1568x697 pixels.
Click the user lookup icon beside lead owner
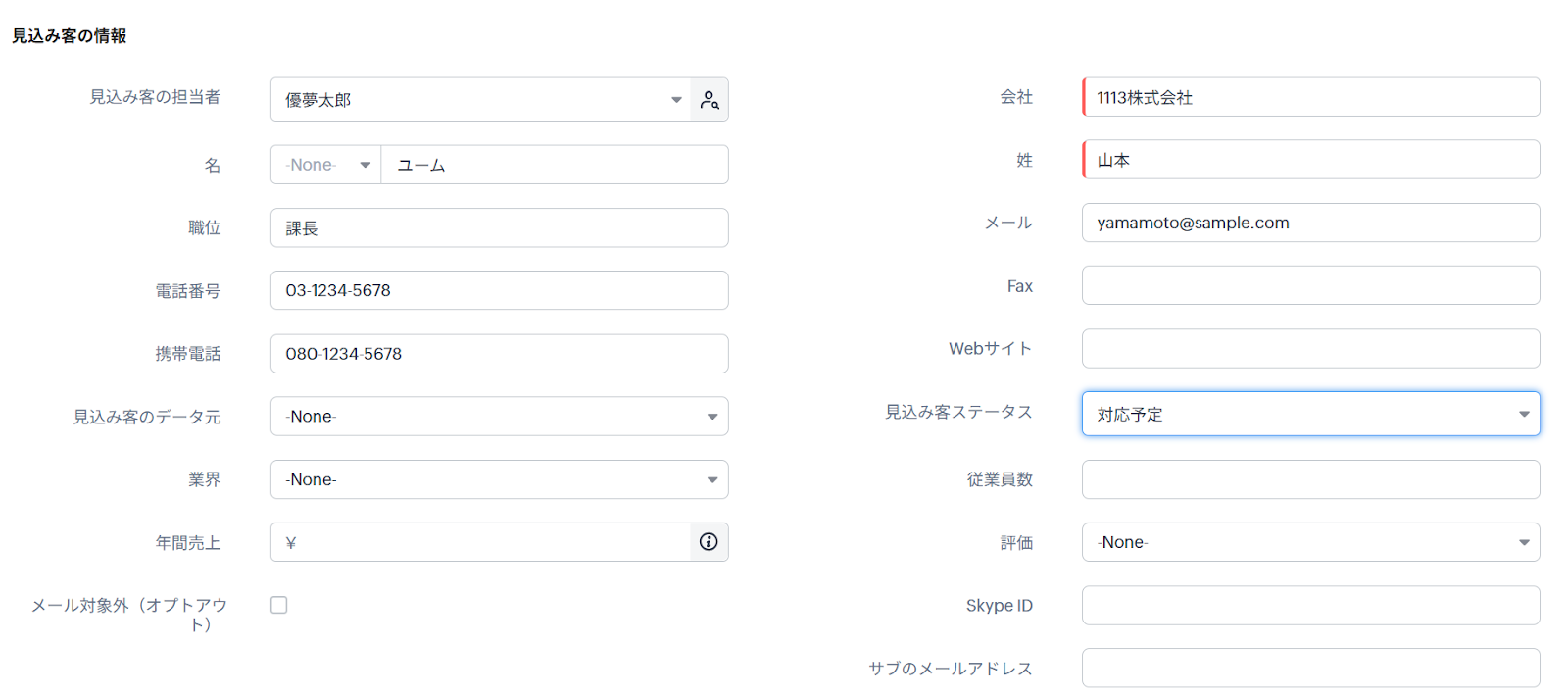point(710,100)
